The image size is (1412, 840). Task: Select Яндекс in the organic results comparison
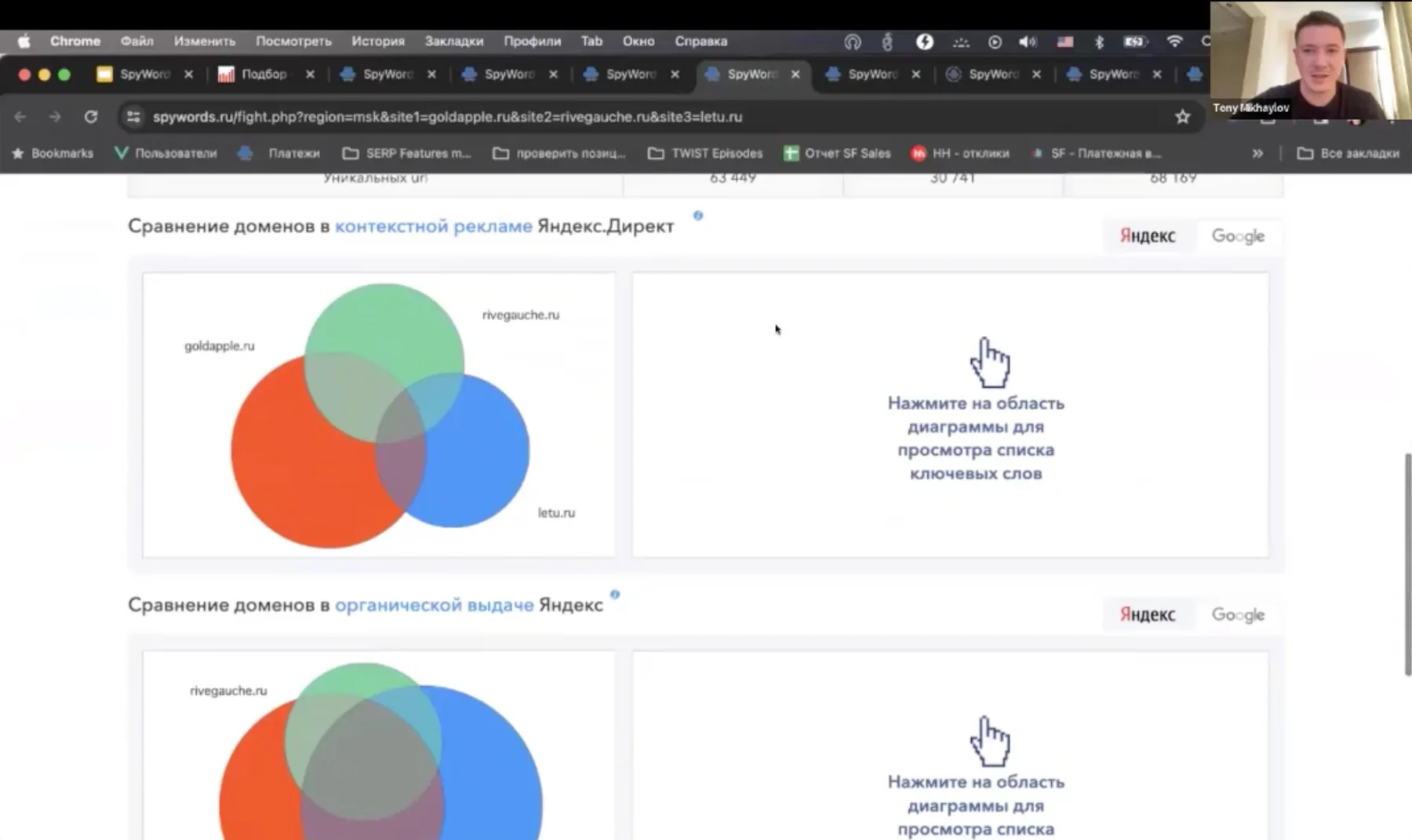click(1148, 615)
